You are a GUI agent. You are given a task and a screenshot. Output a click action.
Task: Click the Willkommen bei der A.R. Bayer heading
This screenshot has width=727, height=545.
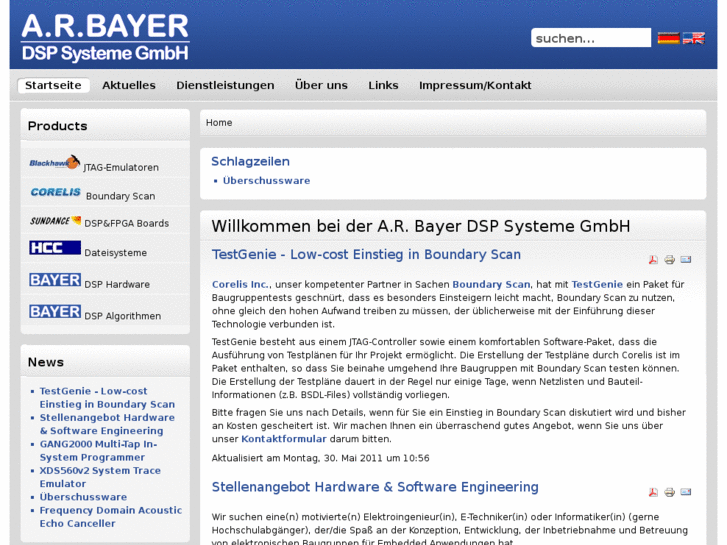coord(421,226)
